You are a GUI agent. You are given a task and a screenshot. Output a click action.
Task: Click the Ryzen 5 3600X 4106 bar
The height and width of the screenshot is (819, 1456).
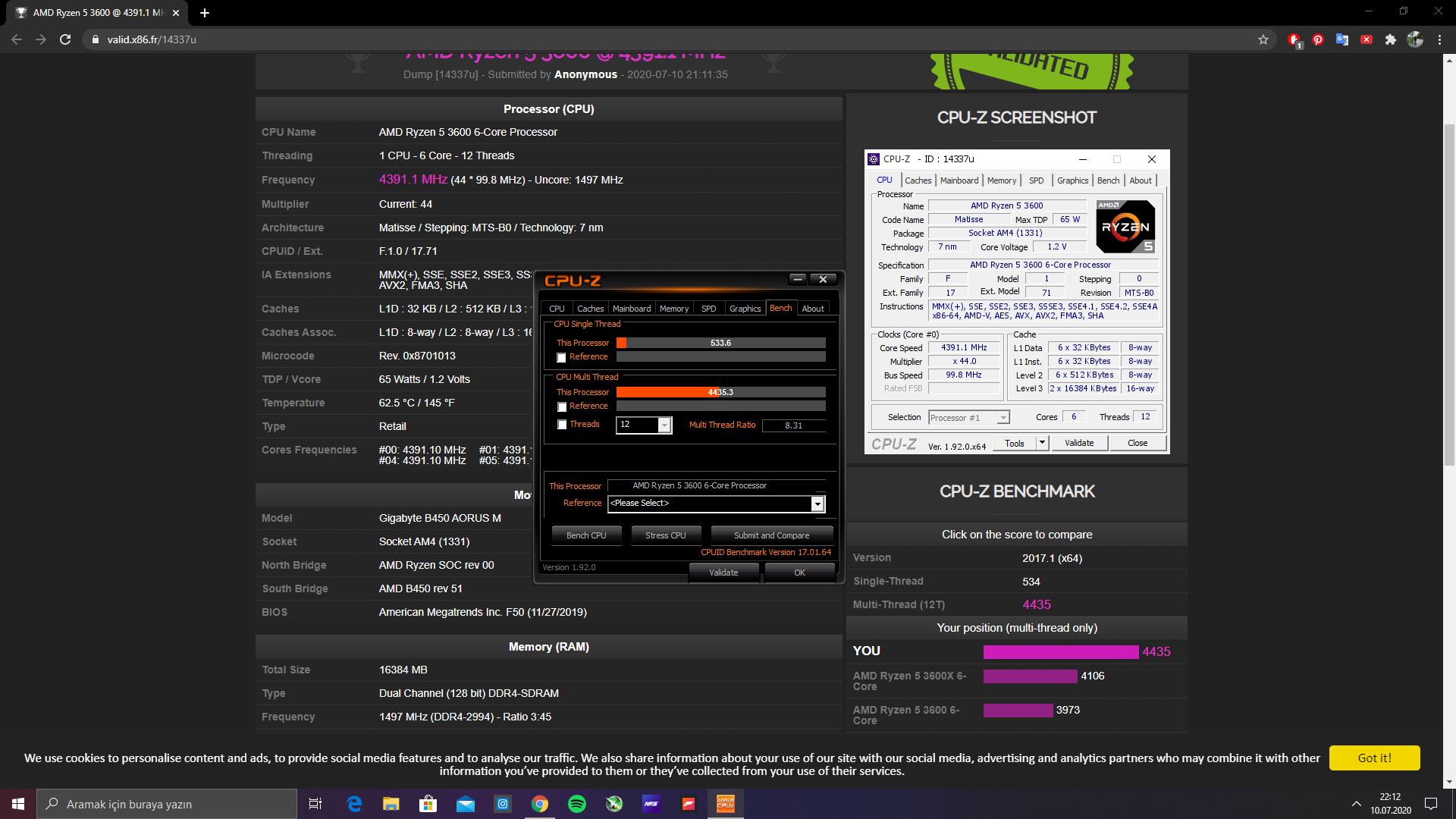pyautogui.click(x=1030, y=676)
